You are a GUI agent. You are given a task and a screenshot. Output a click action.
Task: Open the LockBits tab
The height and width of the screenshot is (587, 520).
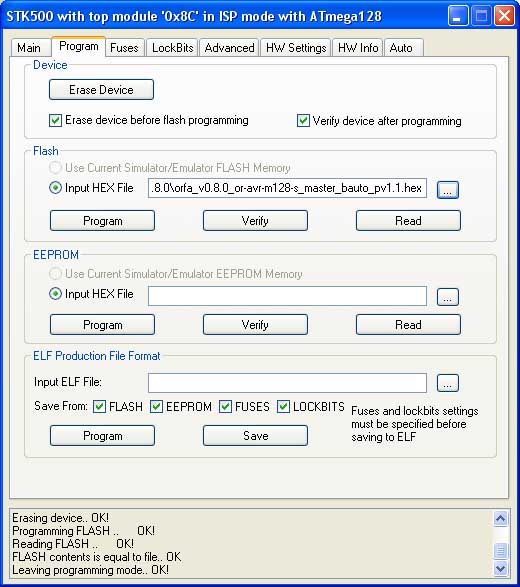(x=173, y=48)
